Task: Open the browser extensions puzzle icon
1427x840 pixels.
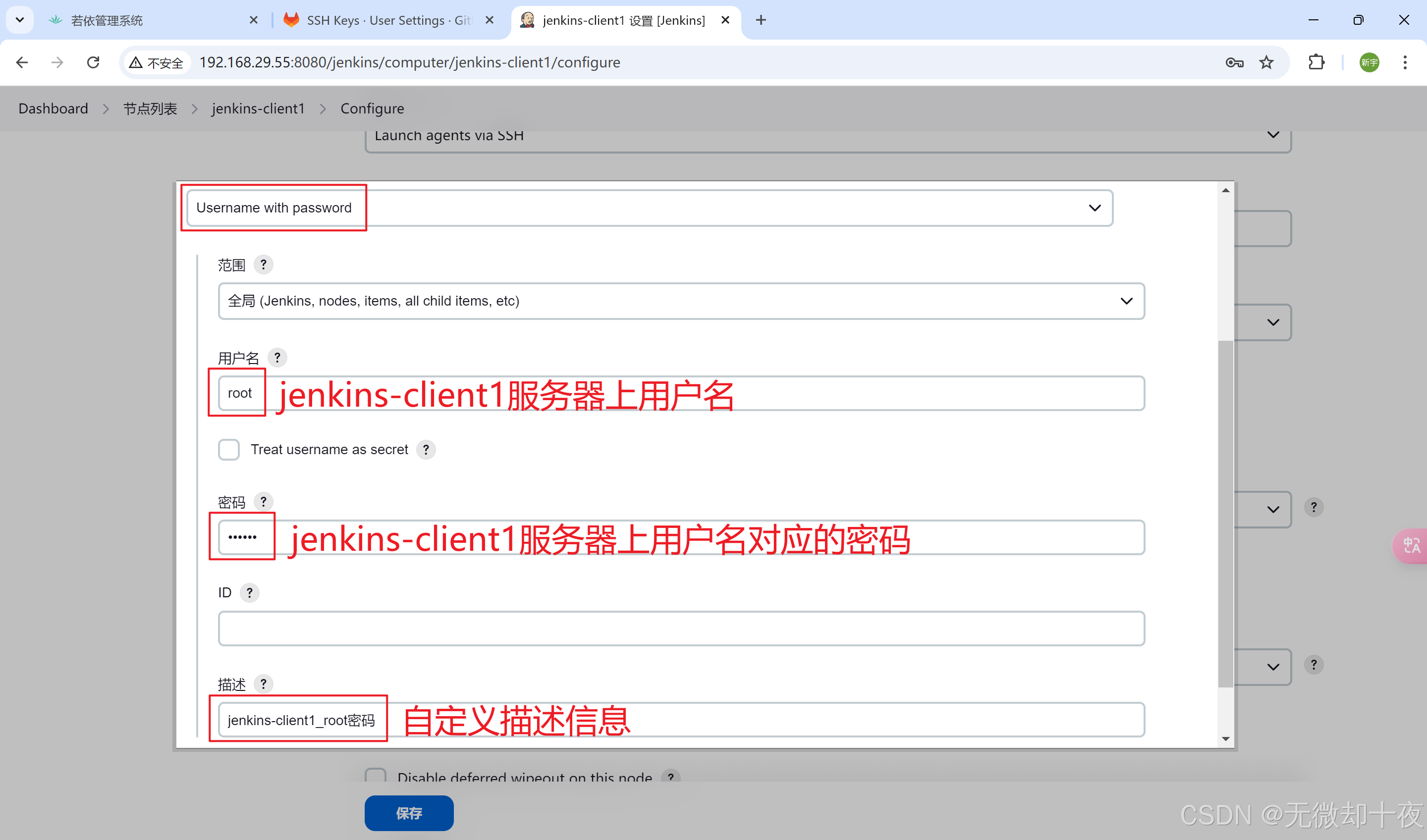Action: click(x=1317, y=62)
